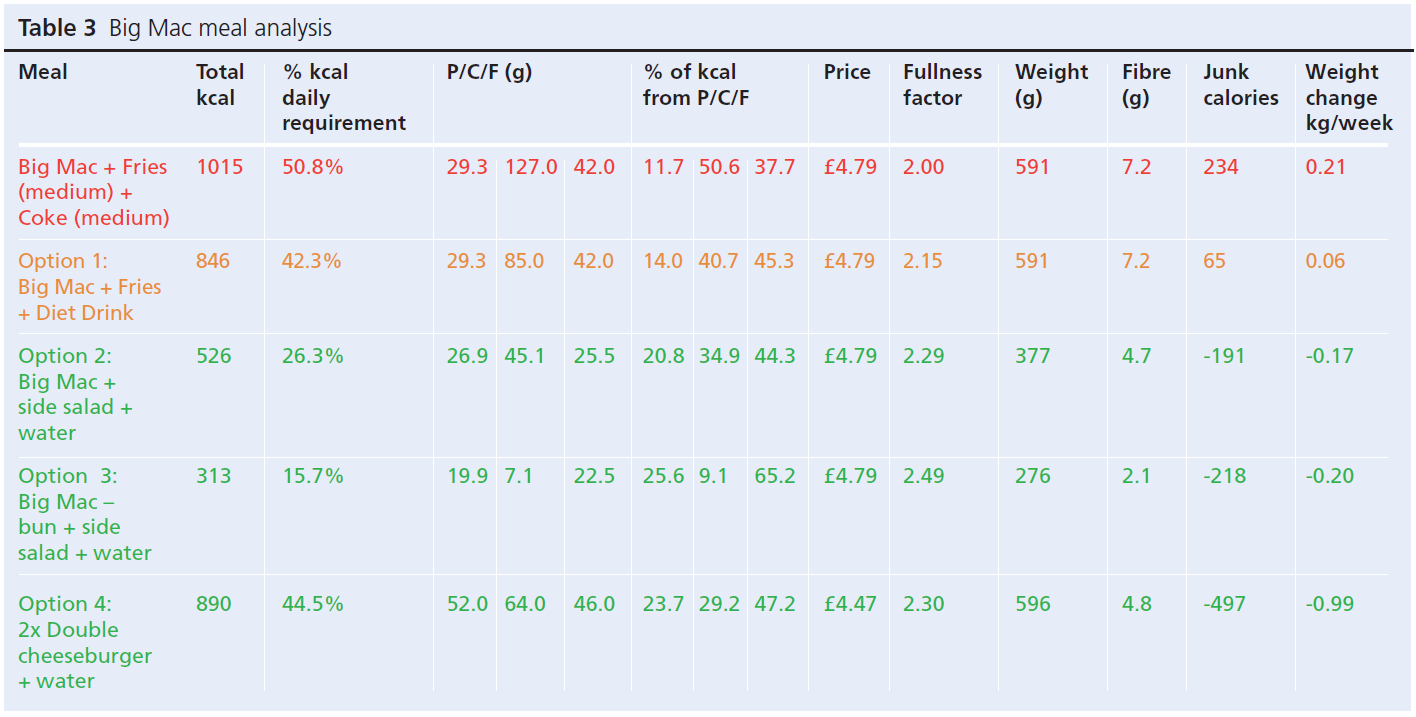Click the Option 2 side salad meal label
1416x717 pixels.
pyautogui.click(x=75, y=394)
